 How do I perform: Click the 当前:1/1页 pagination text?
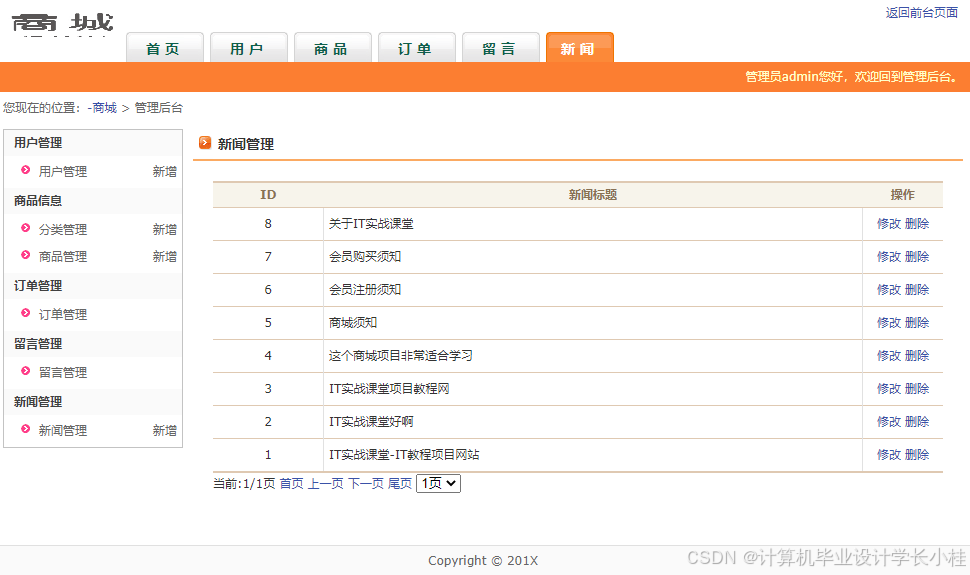tap(244, 483)
